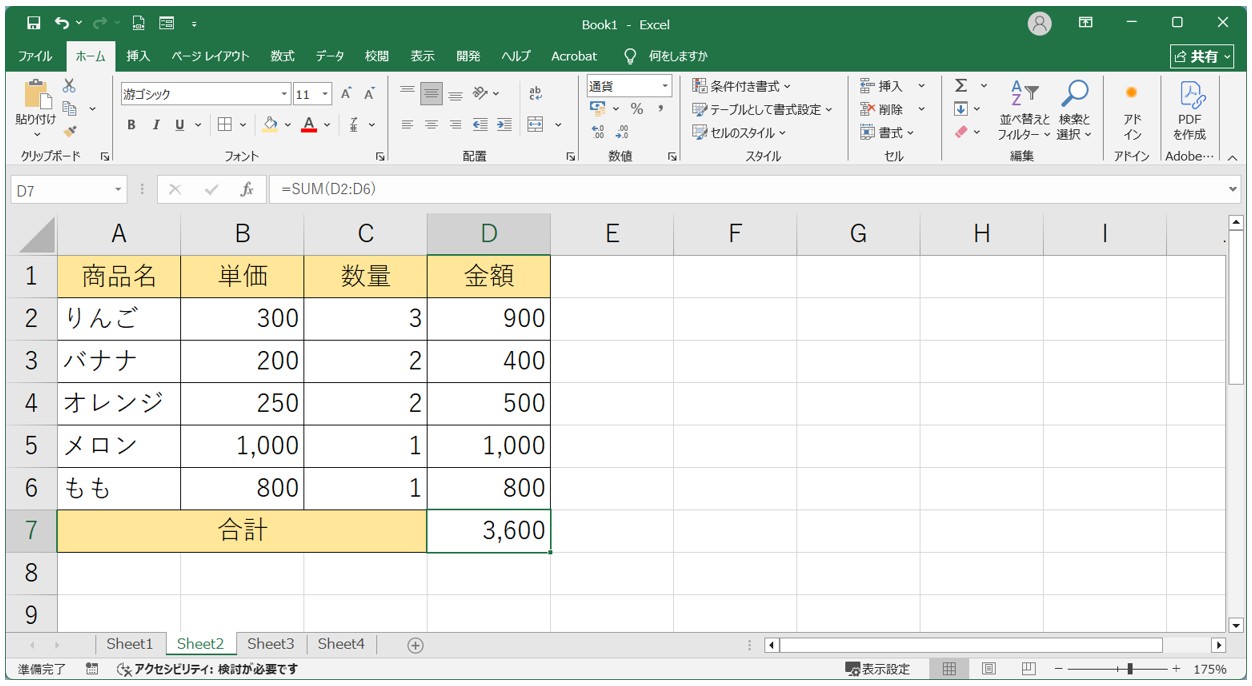Toggle Underline formatting

pyautogui.click(x=180, y=125)
